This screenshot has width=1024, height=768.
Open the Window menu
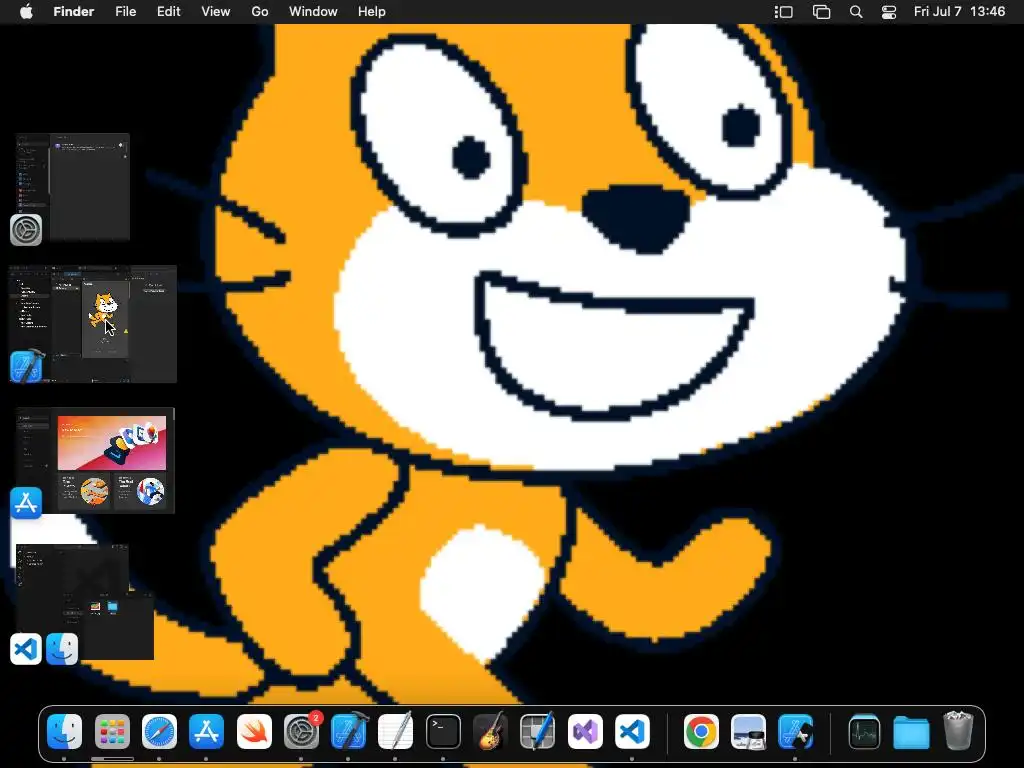[x=313, y=12]
